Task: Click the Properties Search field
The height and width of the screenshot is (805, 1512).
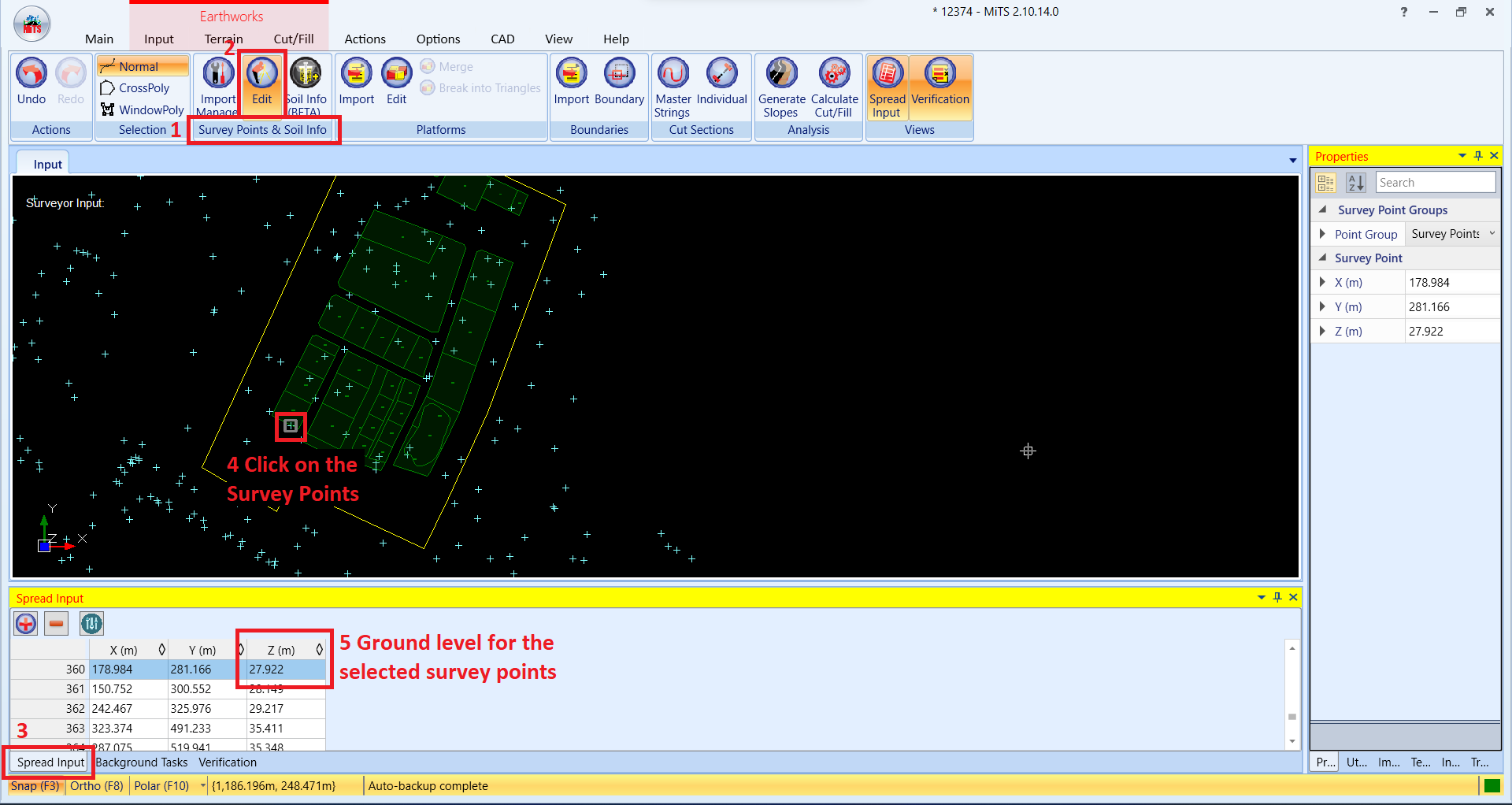Action: click(x=1436, y=183)
